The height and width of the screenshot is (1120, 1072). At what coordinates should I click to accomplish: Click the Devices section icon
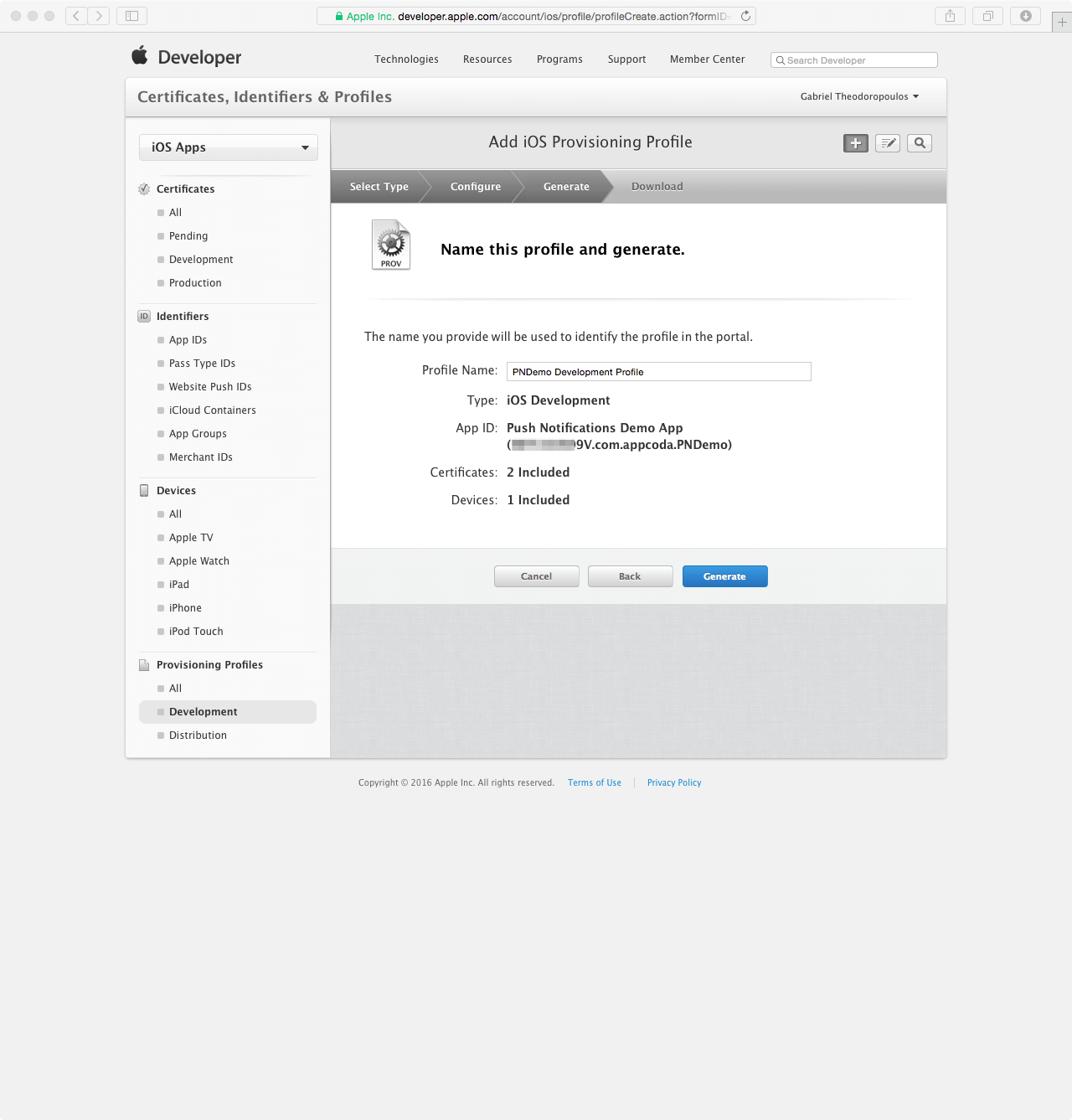click(144, 491)
